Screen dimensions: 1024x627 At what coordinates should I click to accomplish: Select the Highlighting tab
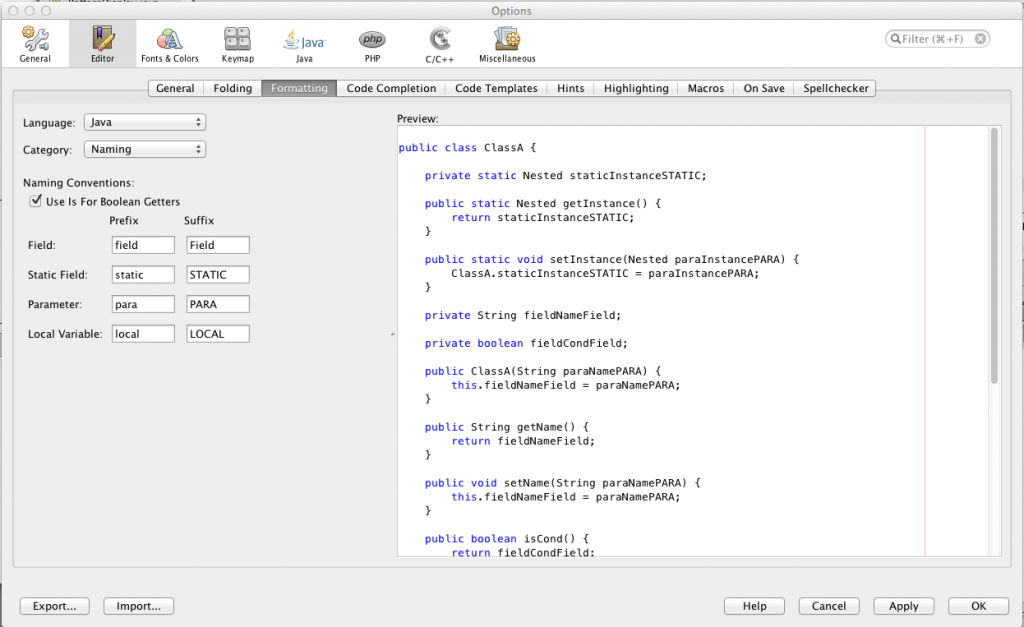tap(635, 88)
